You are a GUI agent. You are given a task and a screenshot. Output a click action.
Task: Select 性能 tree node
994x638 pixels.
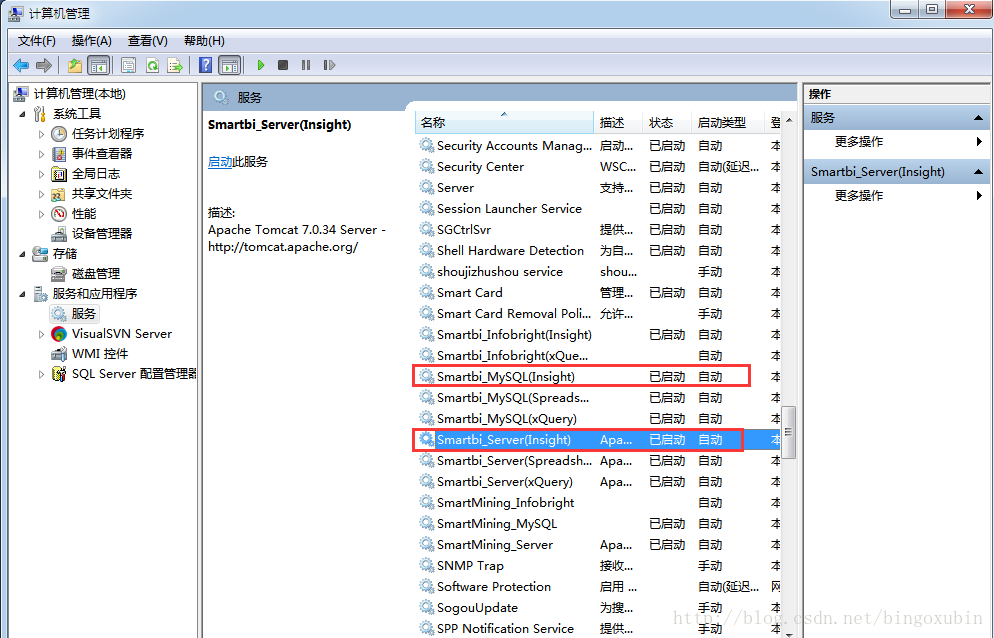[84, 214]
